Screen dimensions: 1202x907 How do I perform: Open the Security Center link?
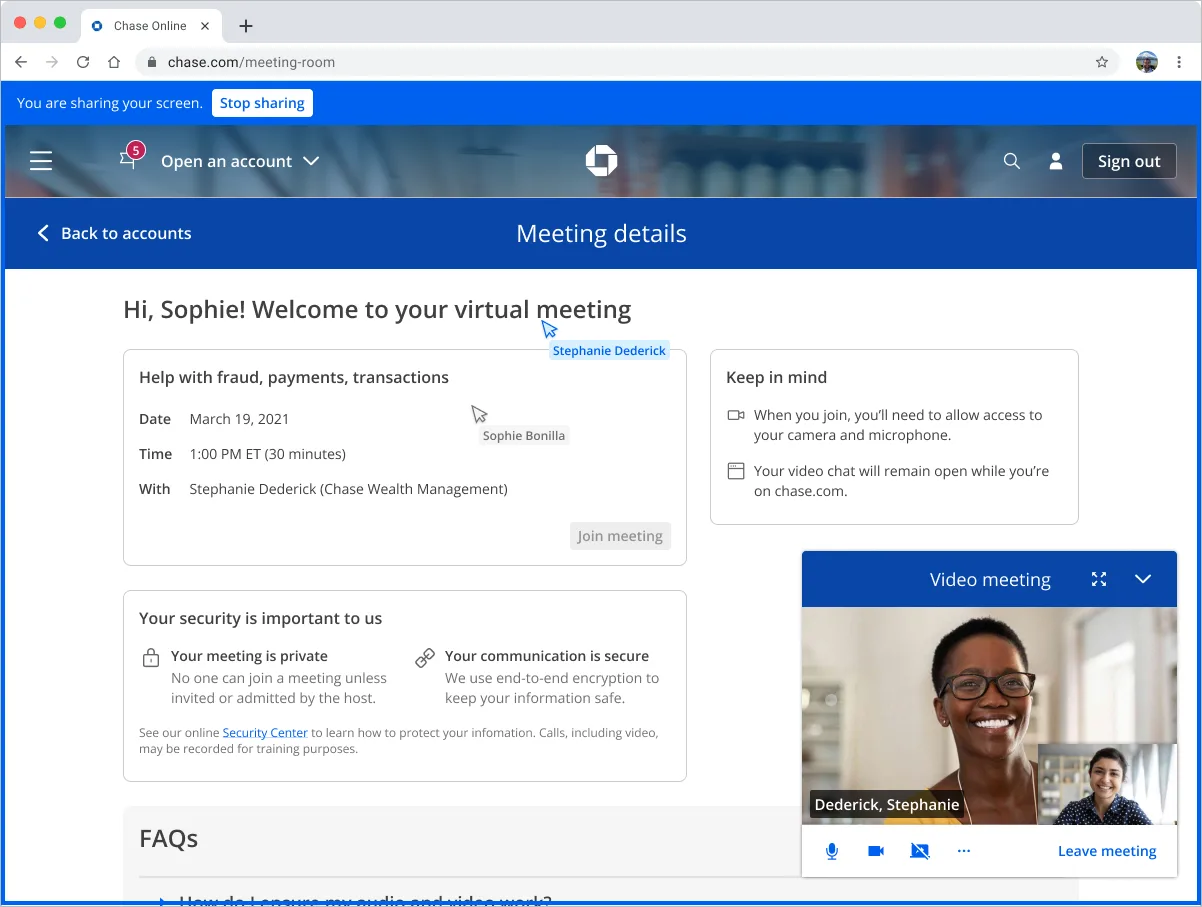[265, 733]
